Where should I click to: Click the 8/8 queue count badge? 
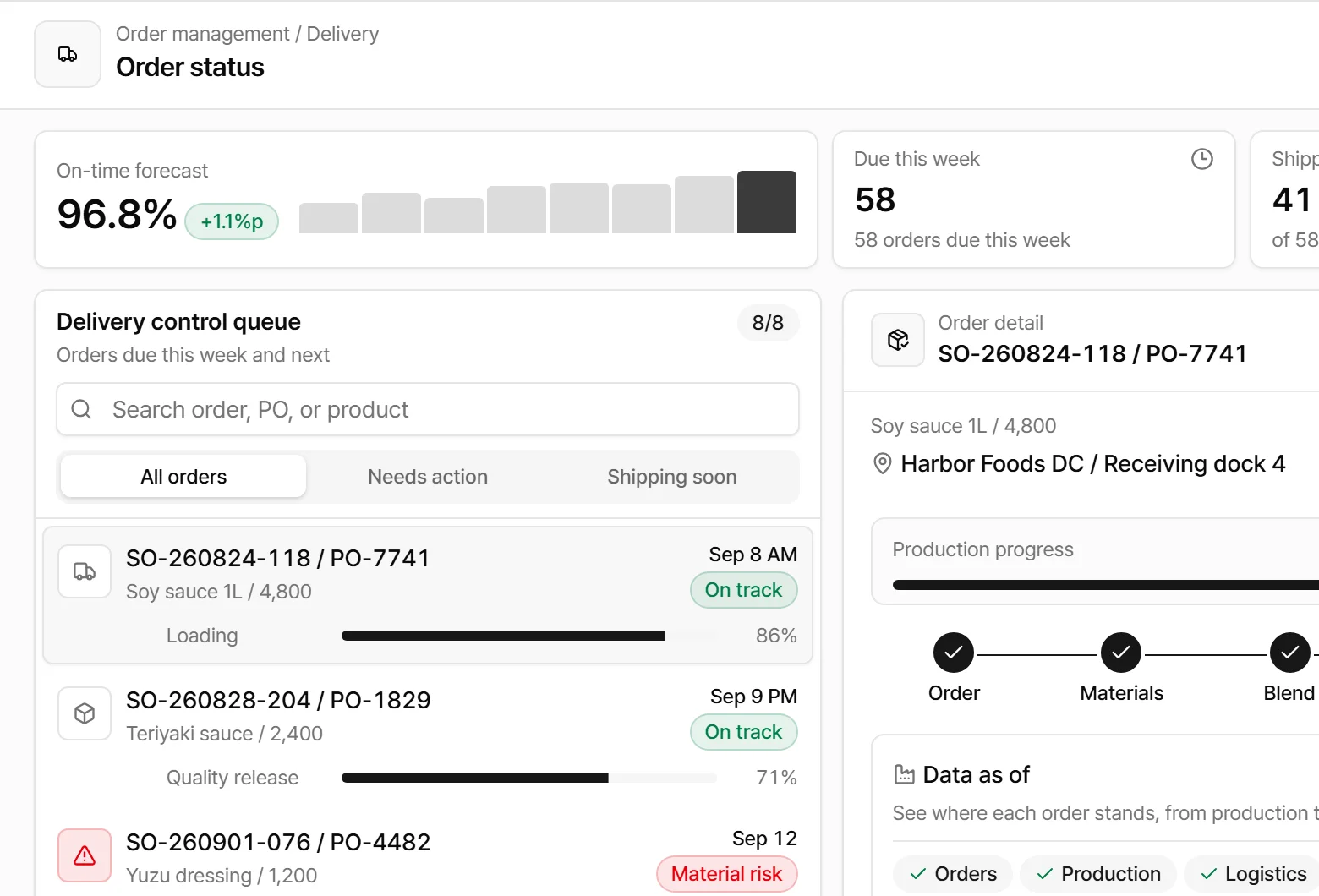pyautogui.click(x=768, y=323)
